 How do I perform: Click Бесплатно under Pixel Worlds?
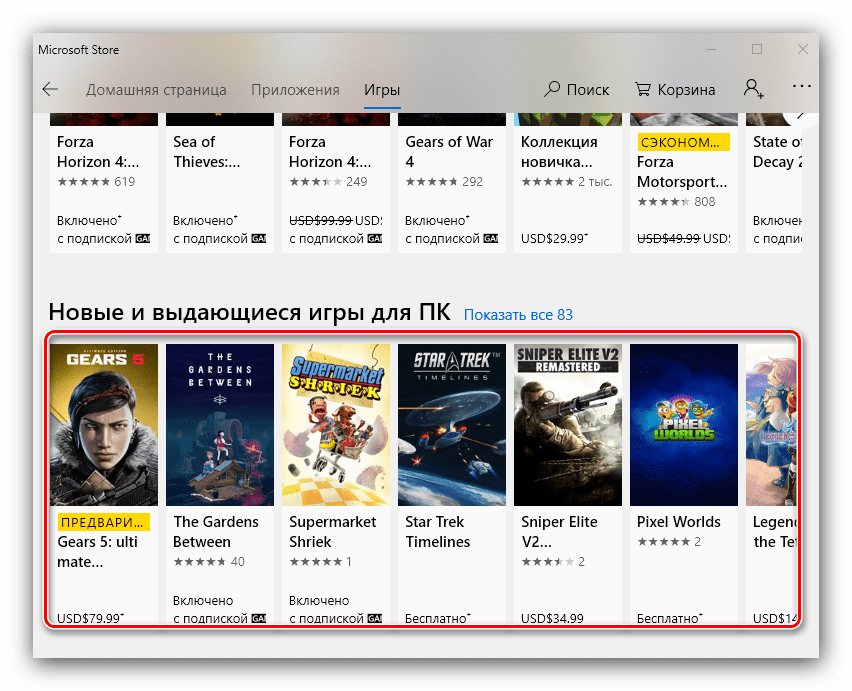click(669, 618)
